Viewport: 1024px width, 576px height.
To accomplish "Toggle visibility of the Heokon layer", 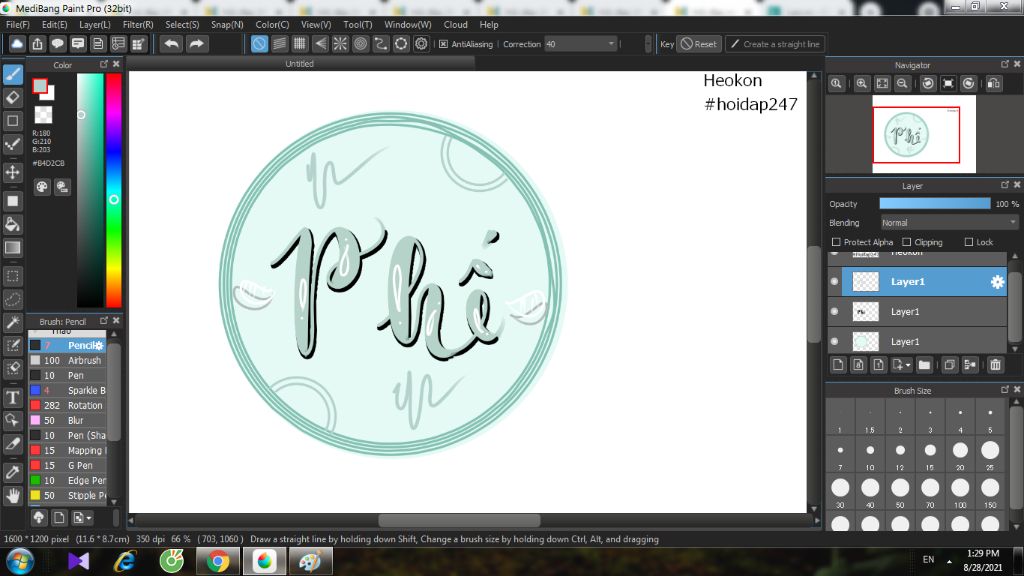I will [835, 253].
